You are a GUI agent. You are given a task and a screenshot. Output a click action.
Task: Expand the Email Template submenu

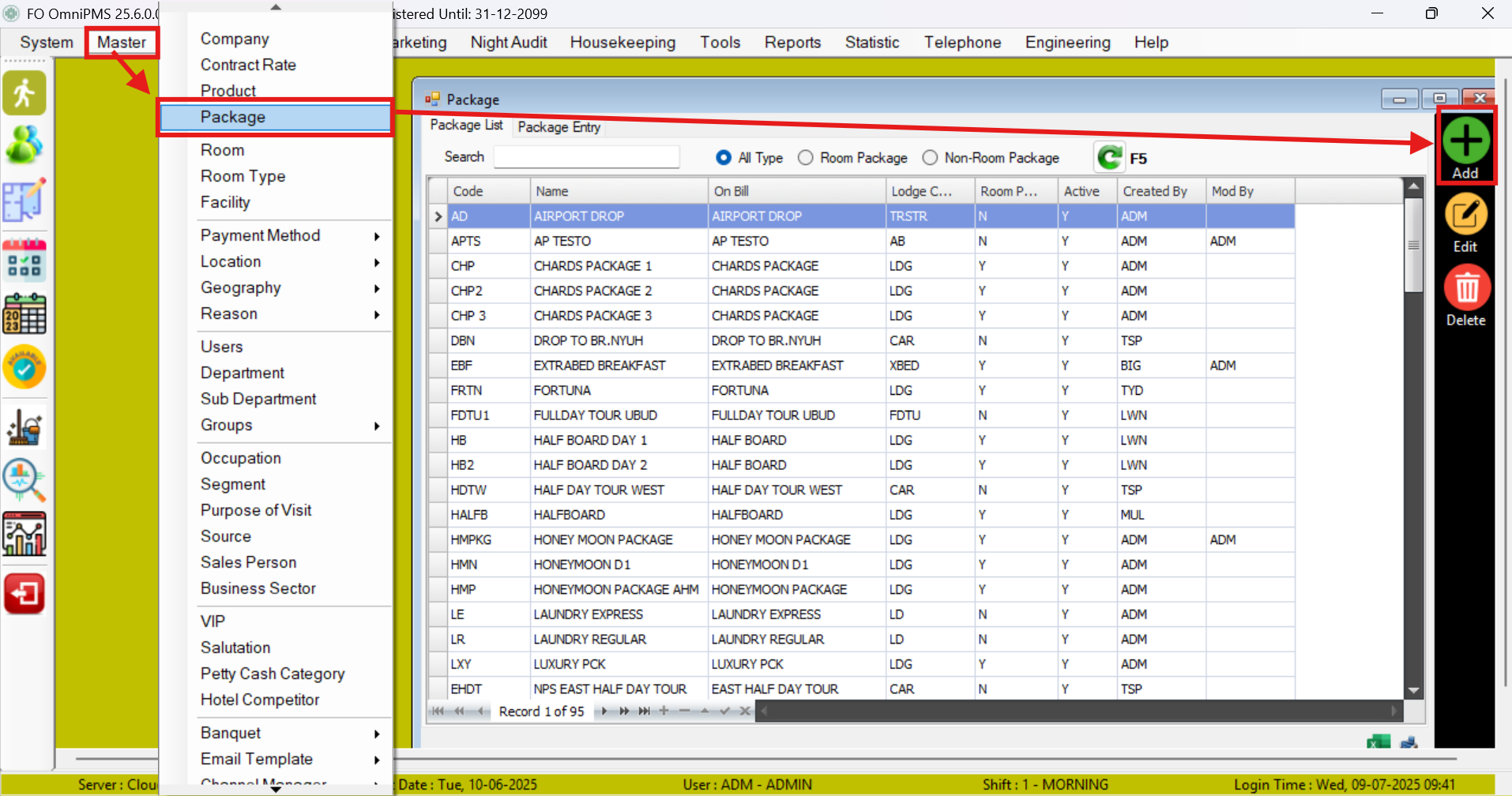pyautogui.click(x=276, y=759)
